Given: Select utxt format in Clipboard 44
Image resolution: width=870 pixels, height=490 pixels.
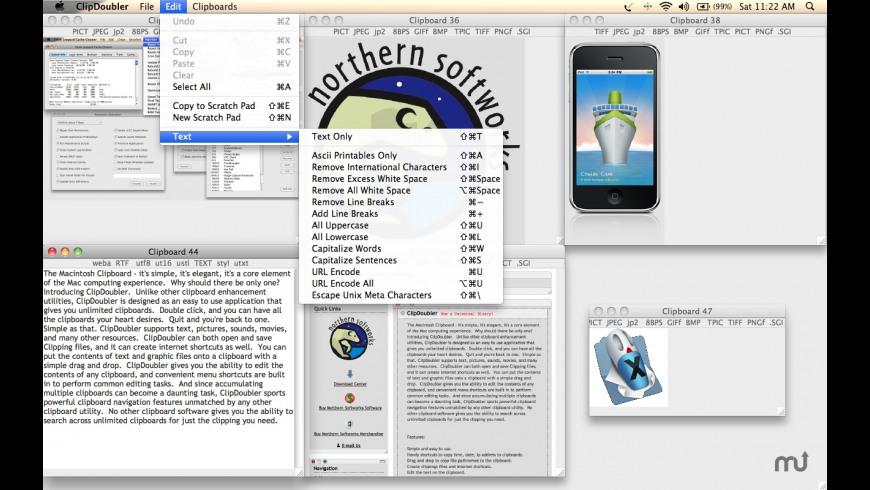Looking at the screenshot, I should (241, 263).
